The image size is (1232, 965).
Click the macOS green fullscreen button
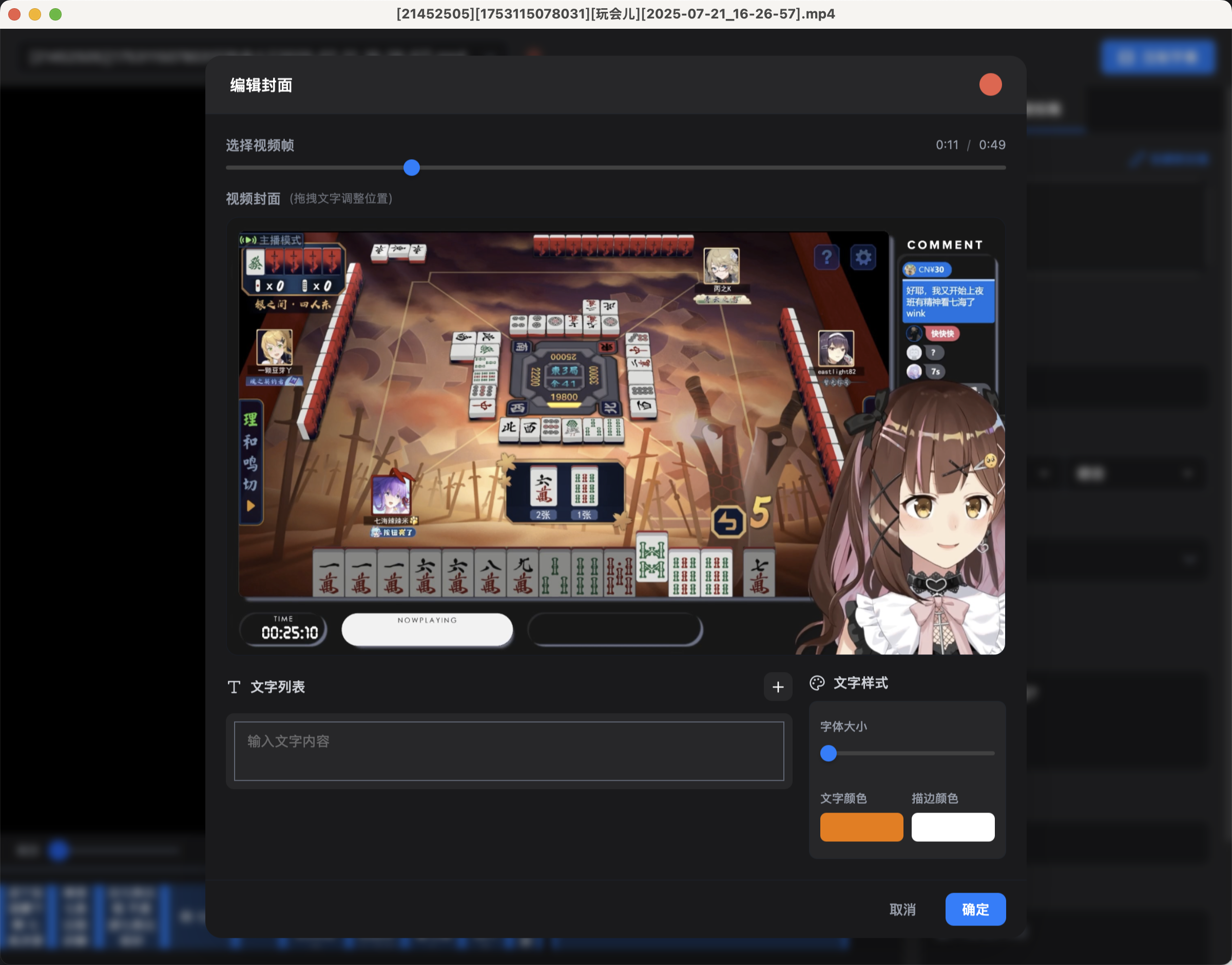point(55,14)
